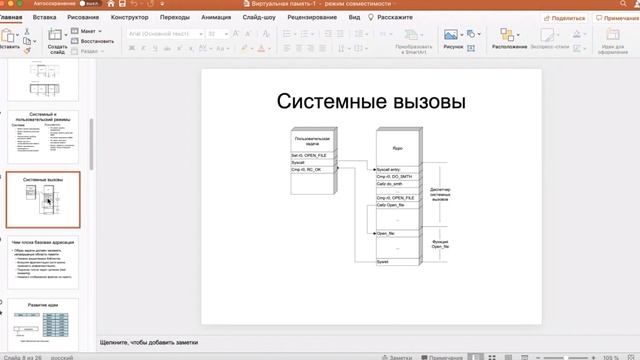640x360 pixels.
Task: Expand the Создать слайд dropdown arrow
Action: click(x=66, y=35)
